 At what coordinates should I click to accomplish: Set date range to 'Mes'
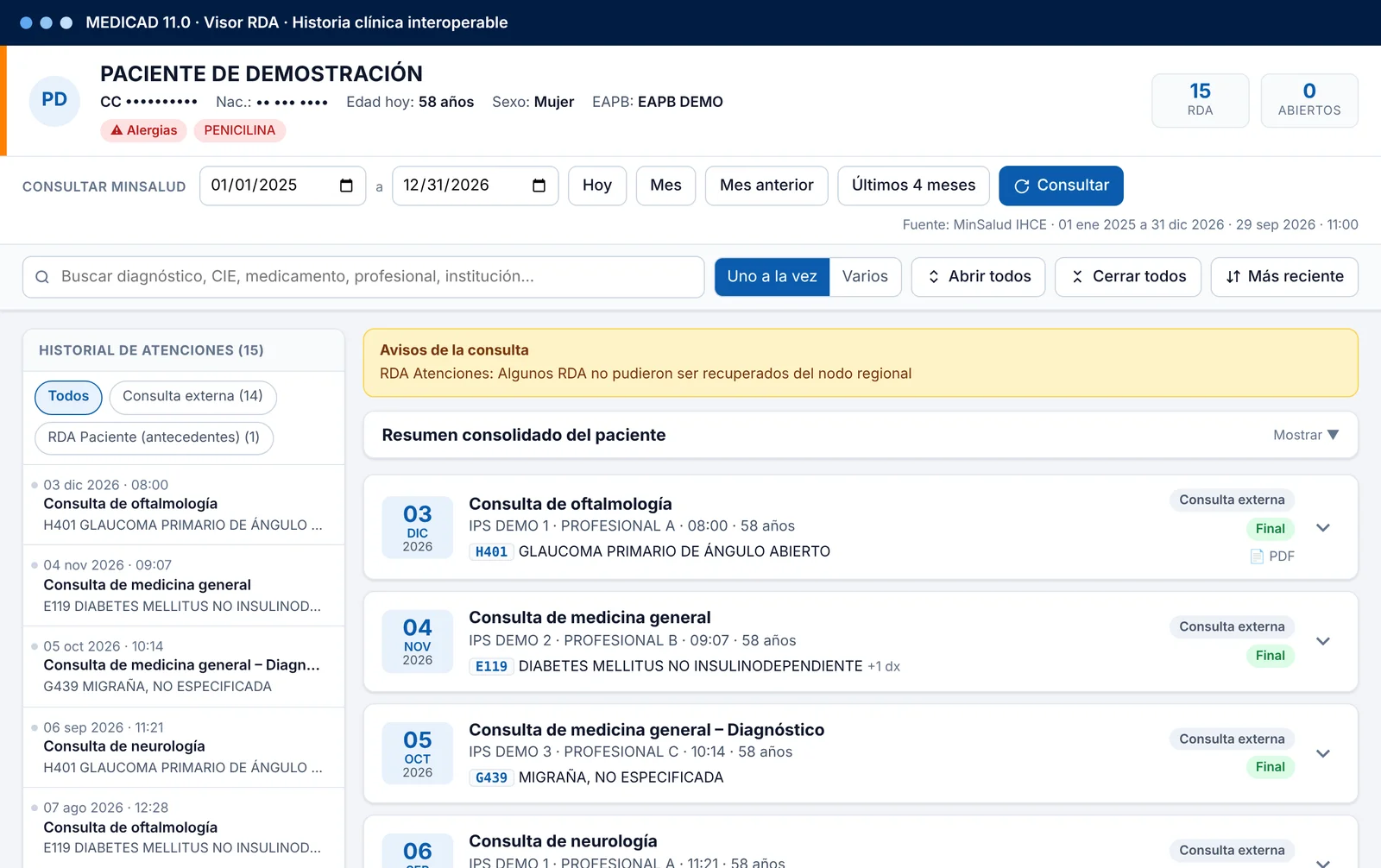point(665,186)
